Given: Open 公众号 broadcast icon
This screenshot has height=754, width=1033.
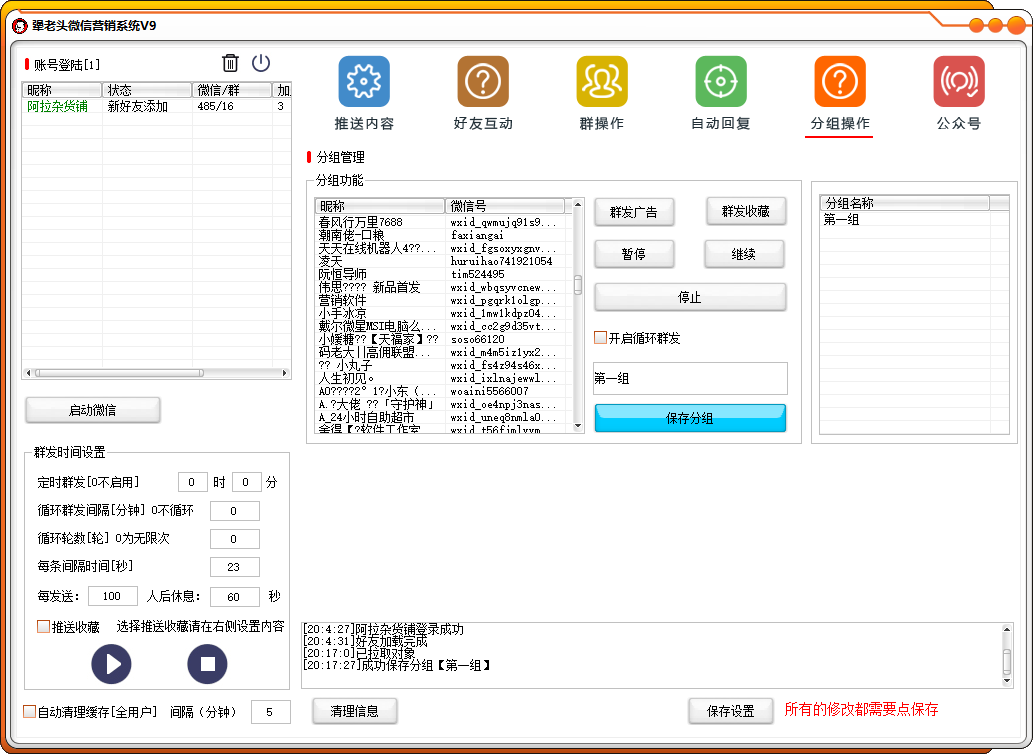Looking at the screenshot, I should point(959,81).
